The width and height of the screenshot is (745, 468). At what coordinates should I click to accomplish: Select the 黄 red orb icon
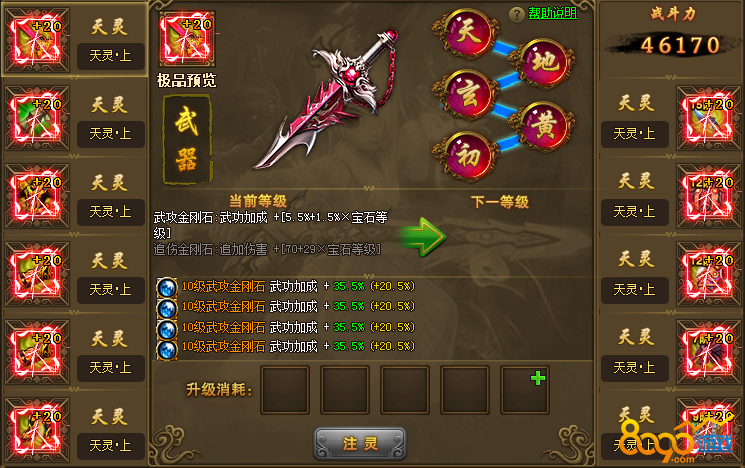point(544,126)
